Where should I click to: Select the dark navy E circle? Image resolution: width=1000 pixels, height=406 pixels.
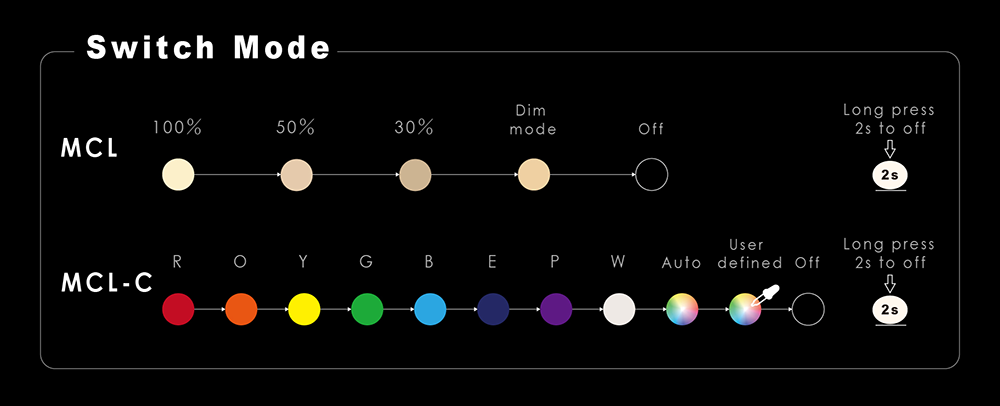493,309
